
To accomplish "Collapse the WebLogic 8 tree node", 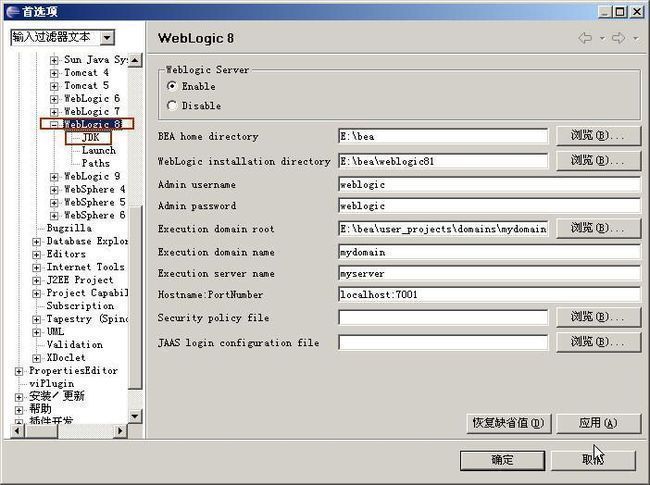I will point(54,124).
